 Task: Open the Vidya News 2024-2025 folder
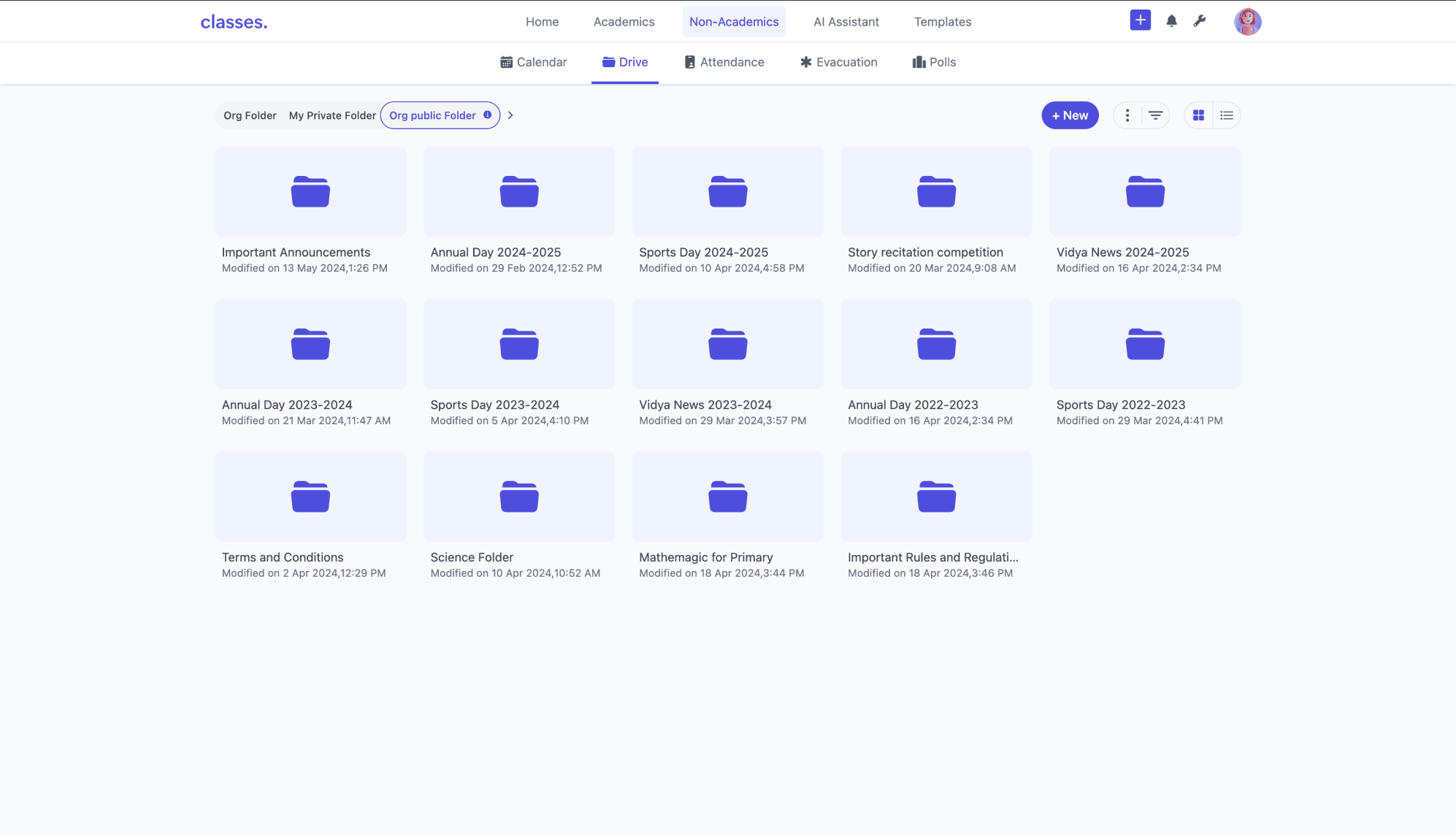click(1144, 192)
